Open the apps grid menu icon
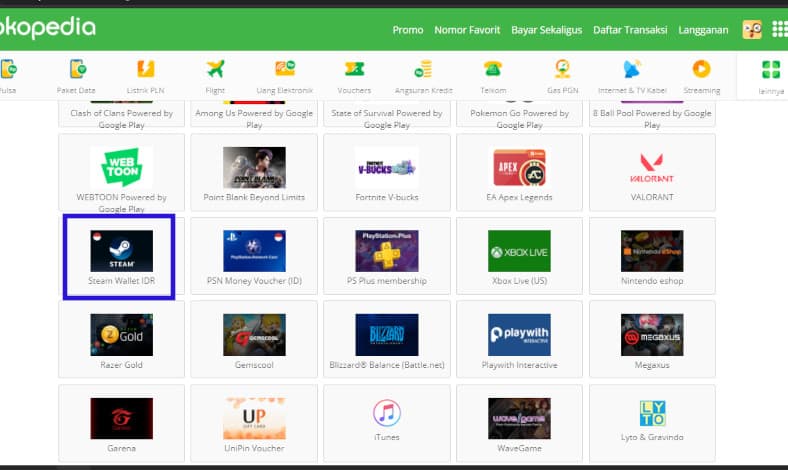Screen dimensions: 788x470 [779, 29]
